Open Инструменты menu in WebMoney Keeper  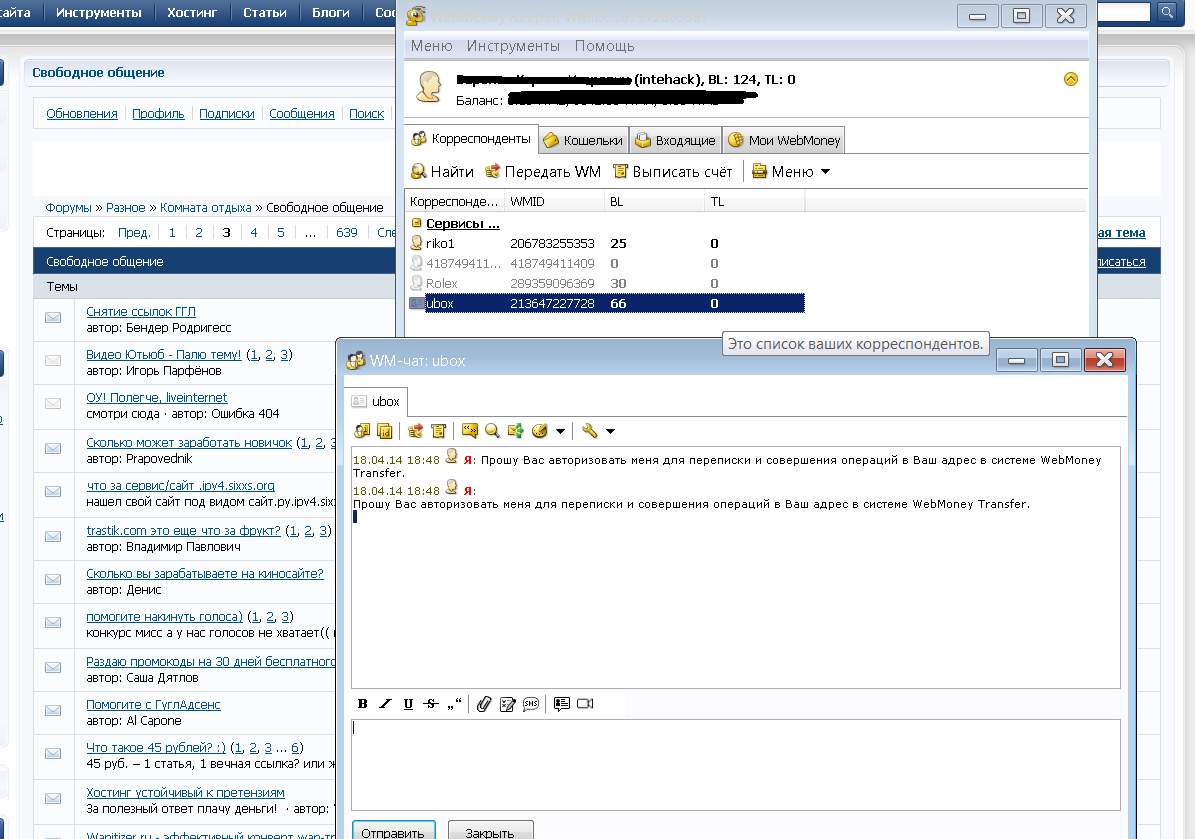[x=513, y=46]
